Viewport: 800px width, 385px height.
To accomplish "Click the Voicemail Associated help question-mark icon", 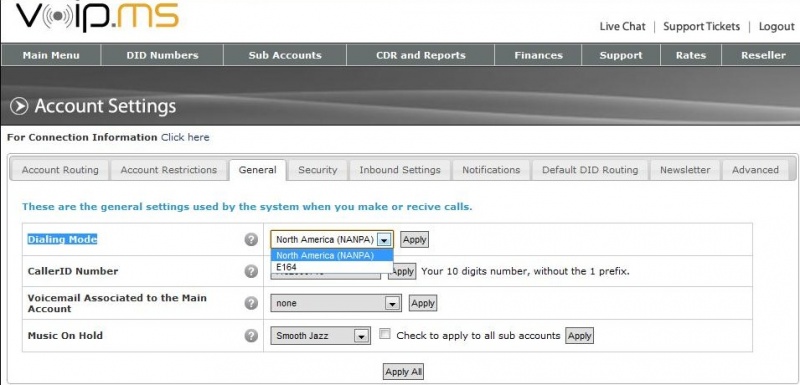I will [251, 303].
